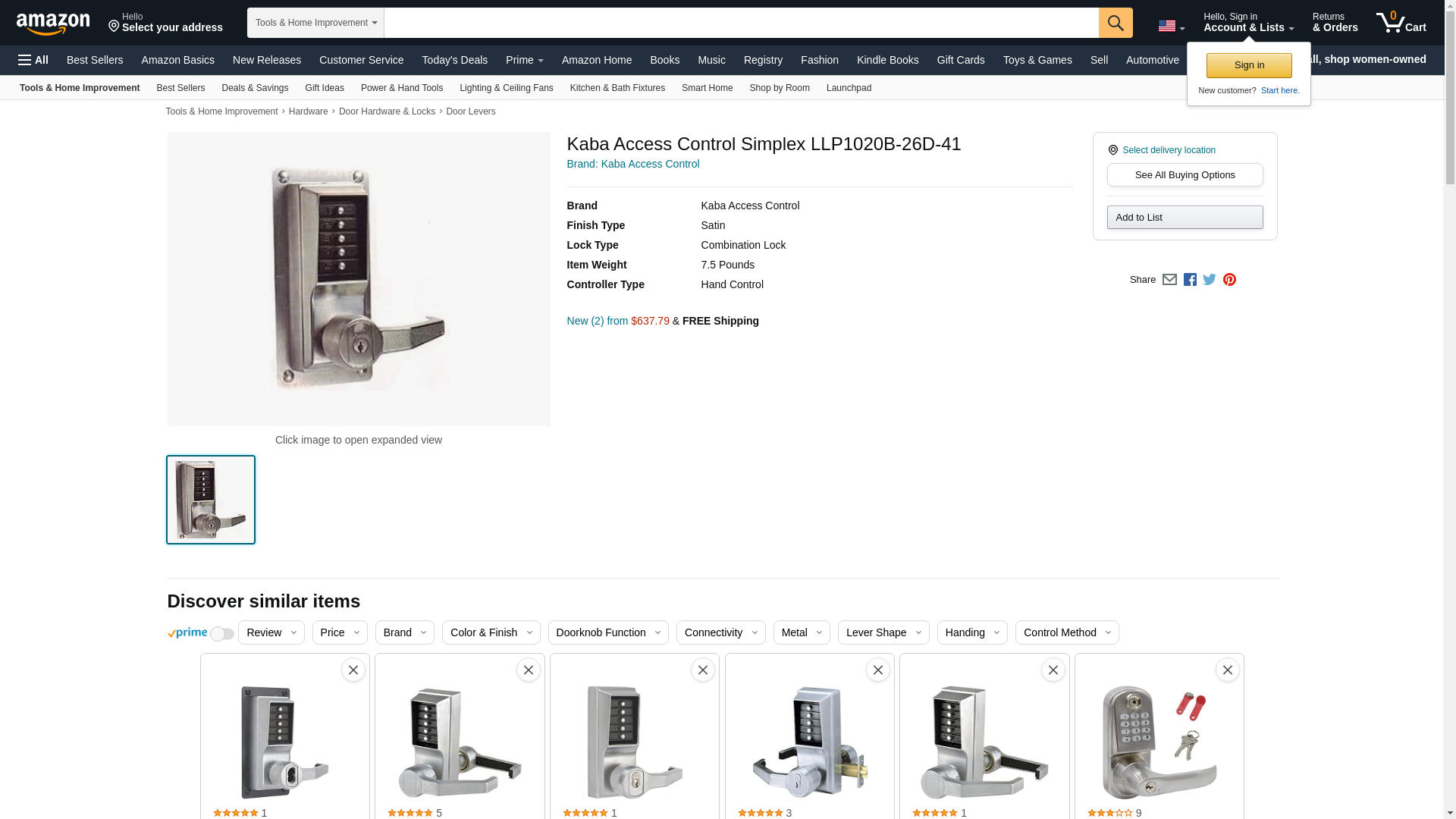This screenshot has width=1456, height=819.
Task: Share on Twitter icon
Action: pyautogui.click(x=1210, y=280)
